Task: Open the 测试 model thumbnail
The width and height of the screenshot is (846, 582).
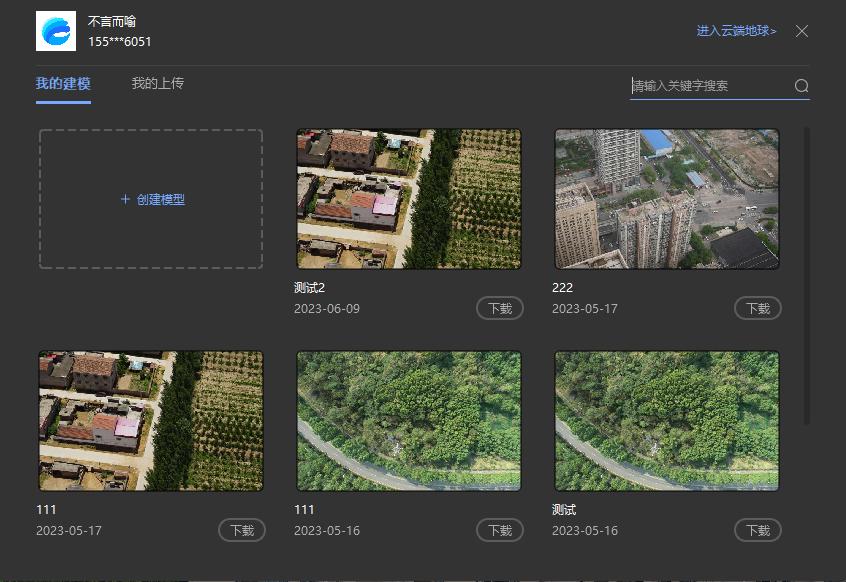Action: pyautogui.click(x=667, y=421)
